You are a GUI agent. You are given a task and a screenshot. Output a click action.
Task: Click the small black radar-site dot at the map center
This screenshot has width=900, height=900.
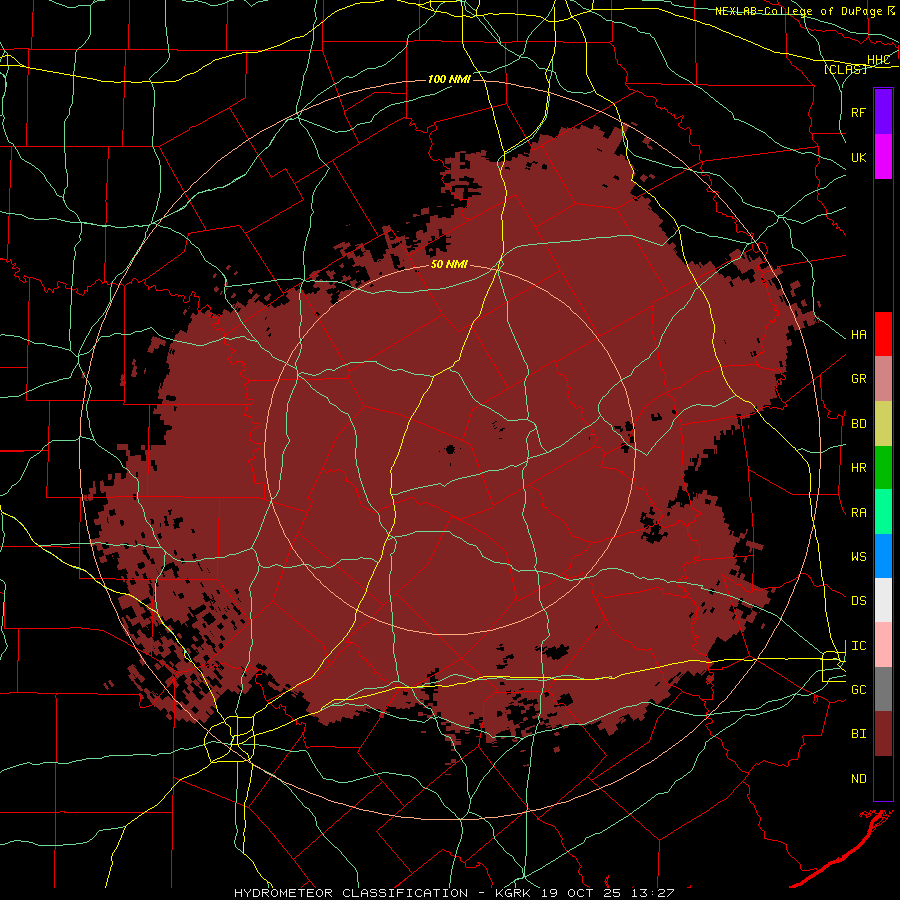point(451,449)
